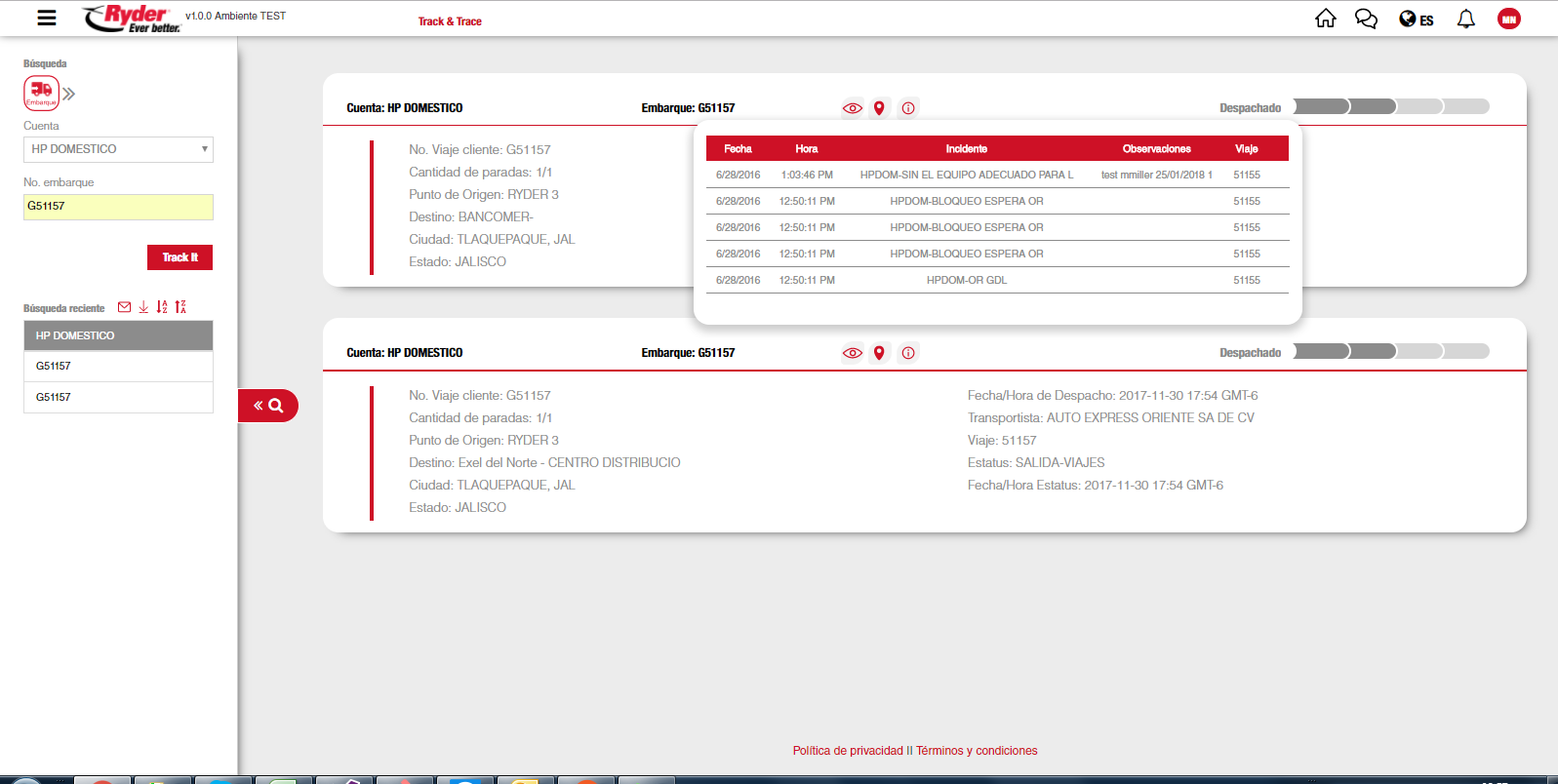Open the hamburger navigation menu
The image size is (1558, 784).
(46, 18)
